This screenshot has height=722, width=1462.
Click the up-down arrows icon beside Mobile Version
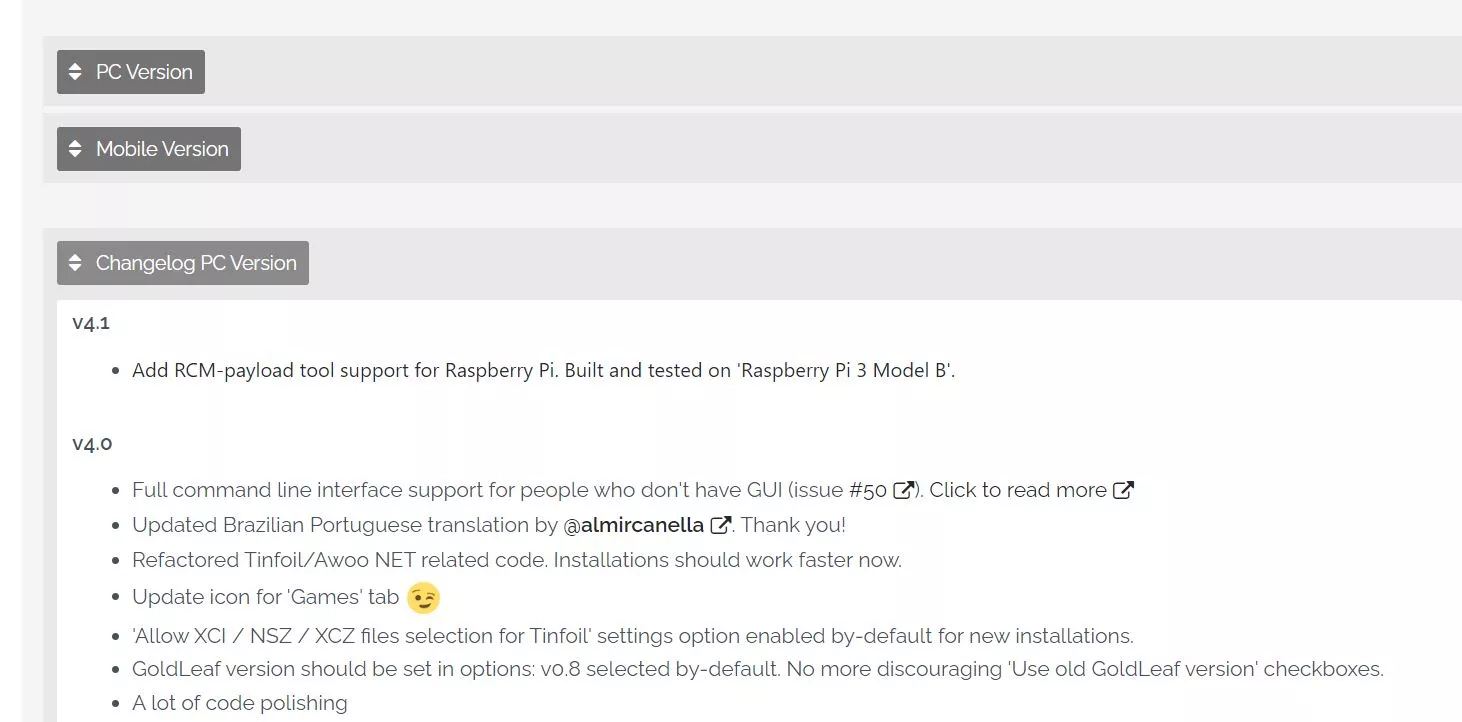(75, 149)
